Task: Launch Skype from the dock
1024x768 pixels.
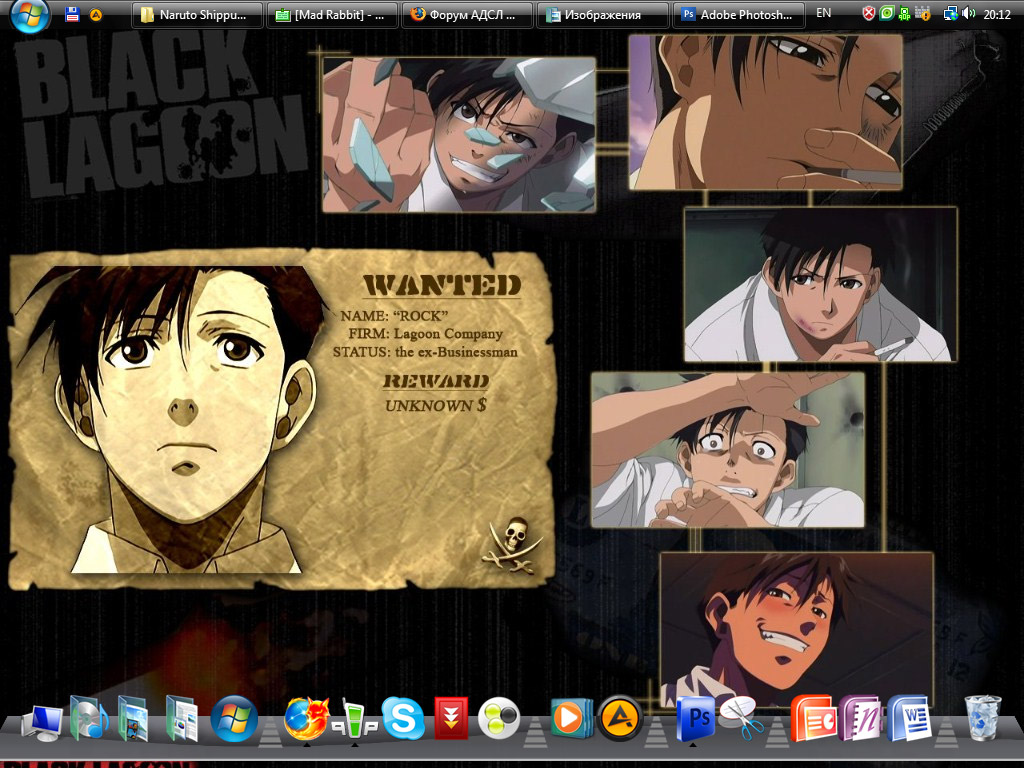Action: click(403, 718)
